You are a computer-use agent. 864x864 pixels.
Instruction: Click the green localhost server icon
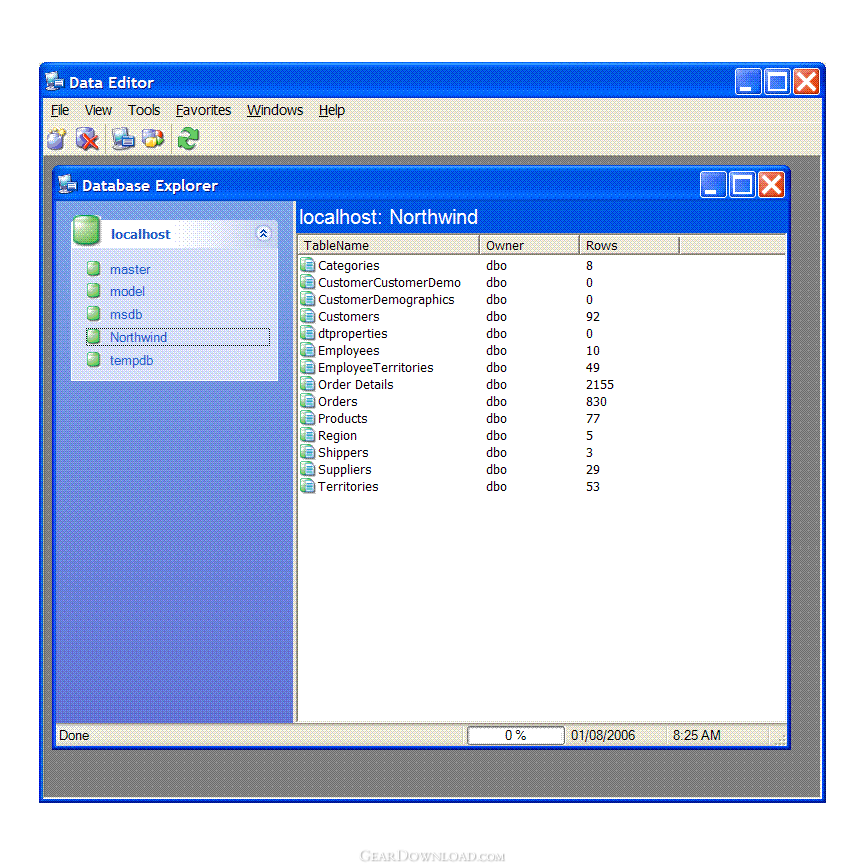tap(87, 230)
